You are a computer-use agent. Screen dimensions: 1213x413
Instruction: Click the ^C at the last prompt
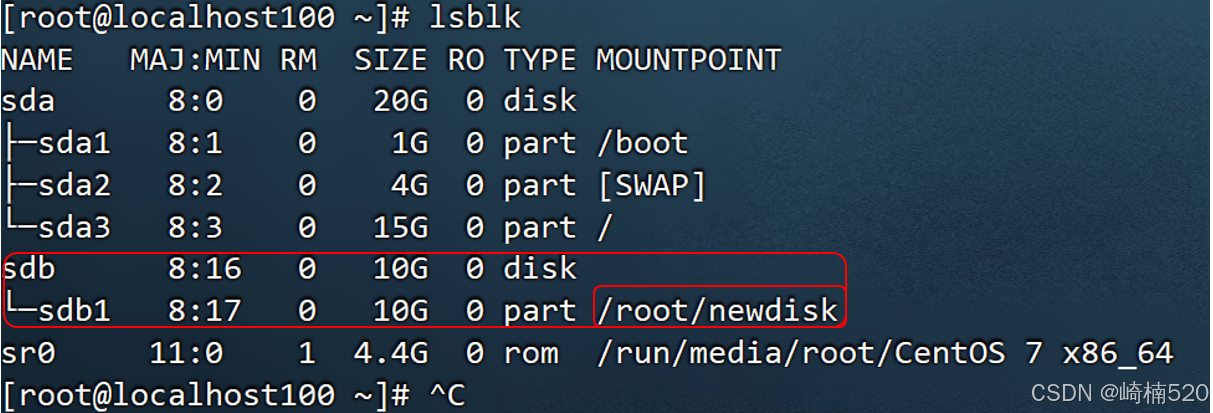[447, 394]
